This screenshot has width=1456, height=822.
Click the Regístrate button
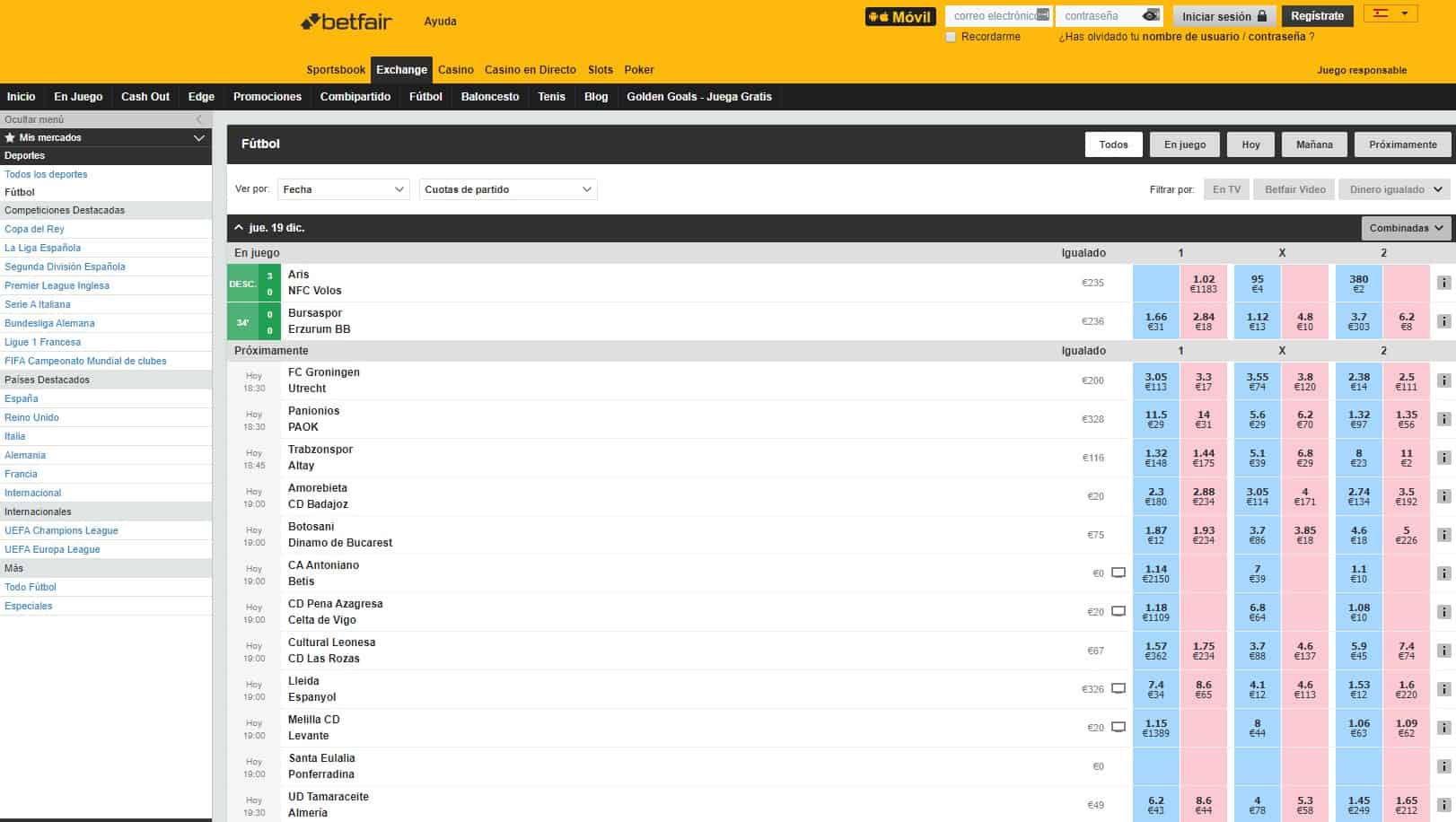point(1320,16)
